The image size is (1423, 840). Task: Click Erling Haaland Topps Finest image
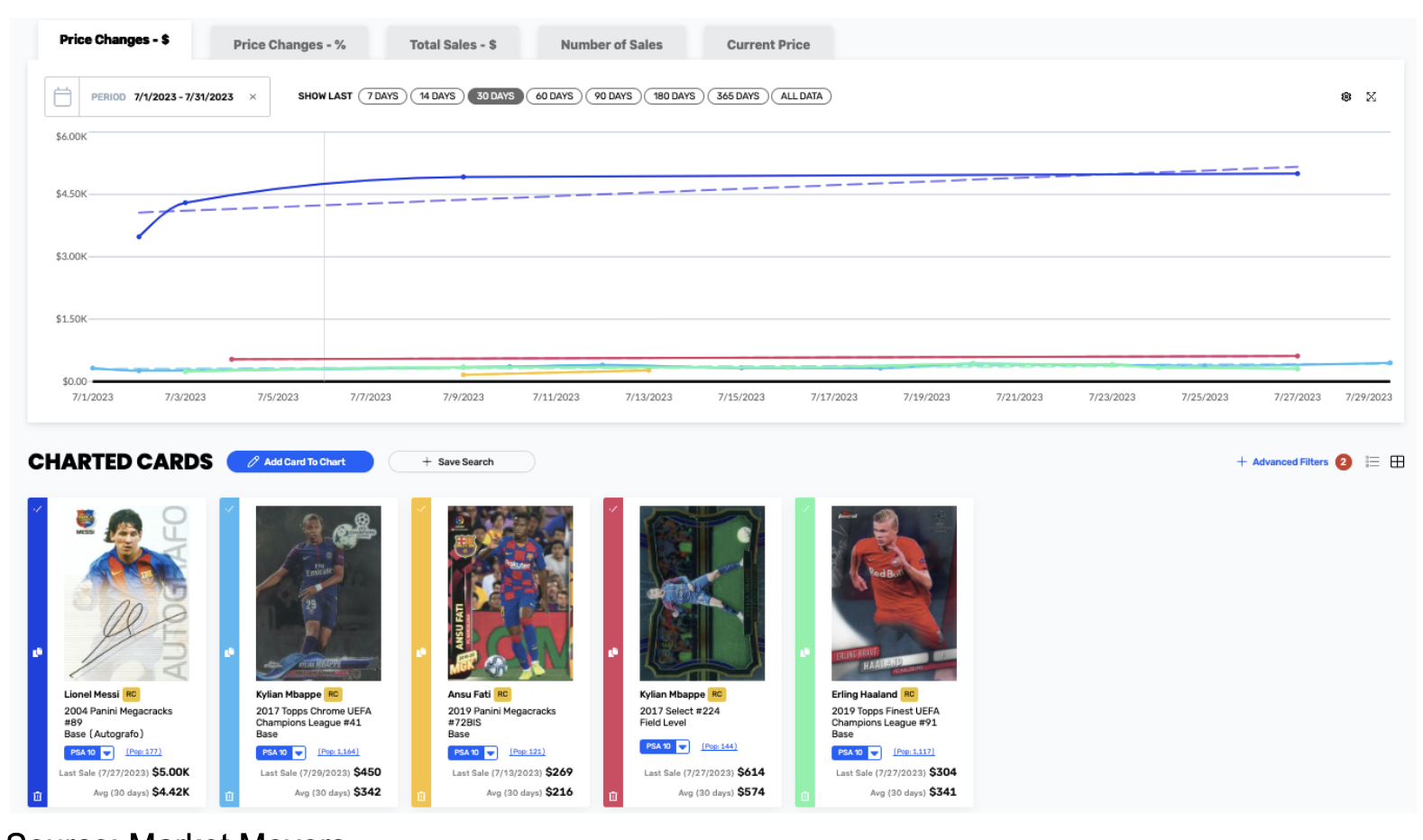[894, 593]
